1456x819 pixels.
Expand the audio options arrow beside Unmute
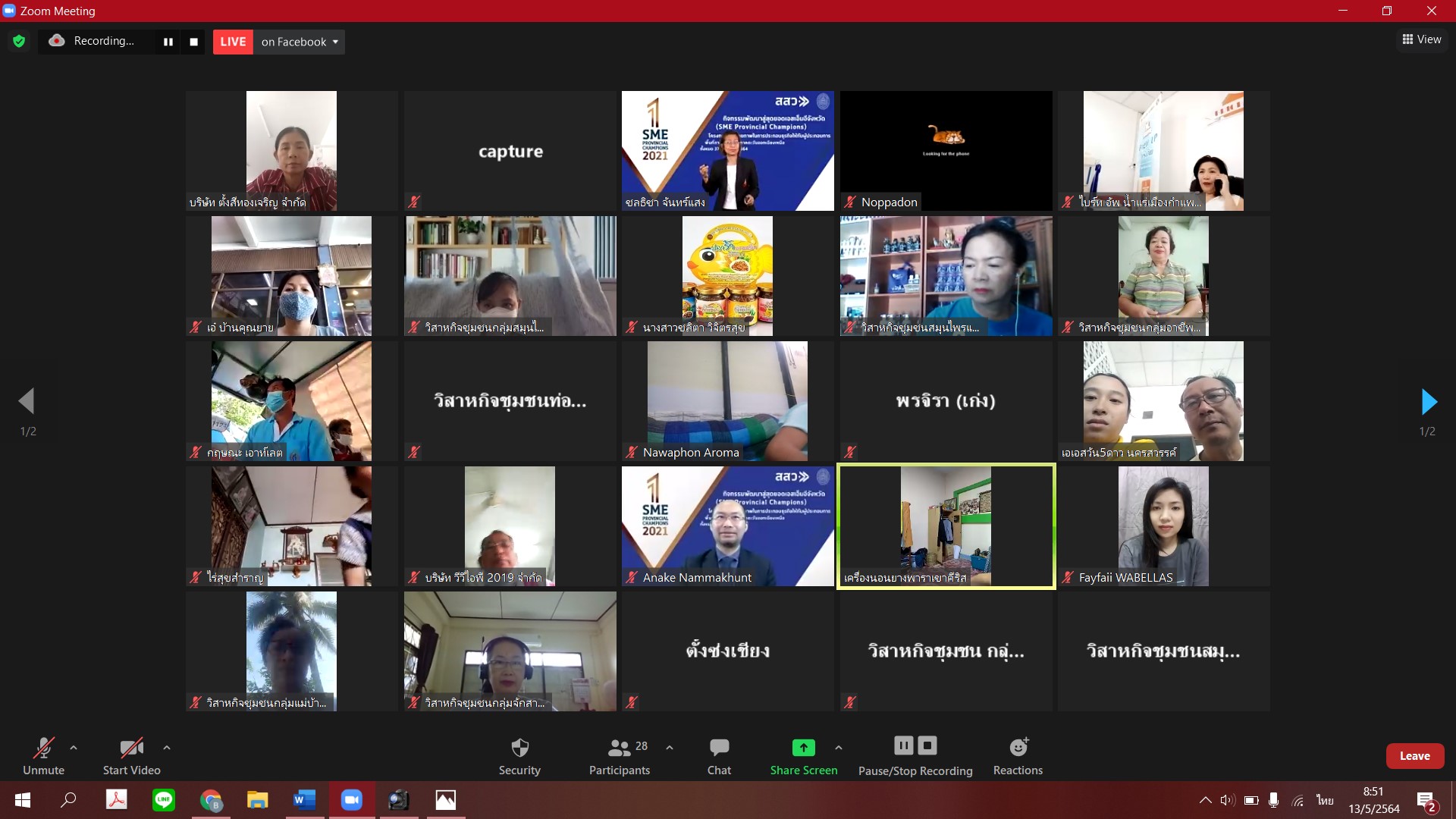pyautogui.click(x=74, y=748)
